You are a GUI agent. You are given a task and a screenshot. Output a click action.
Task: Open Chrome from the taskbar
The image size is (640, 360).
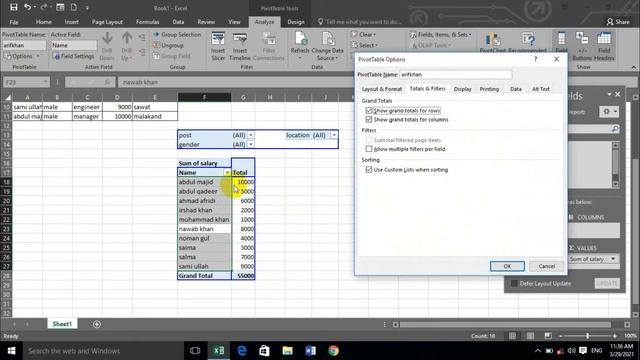pos(333,351)
